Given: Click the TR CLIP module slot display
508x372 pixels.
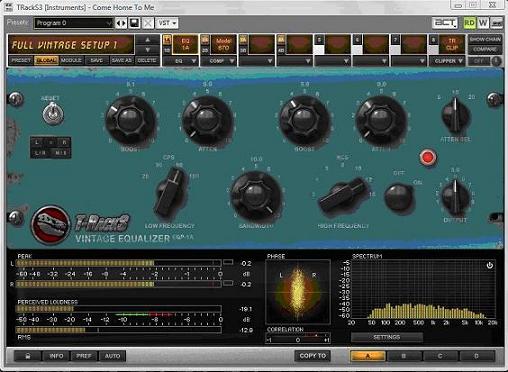Looking at the screenshot, I should coord(452,44).
